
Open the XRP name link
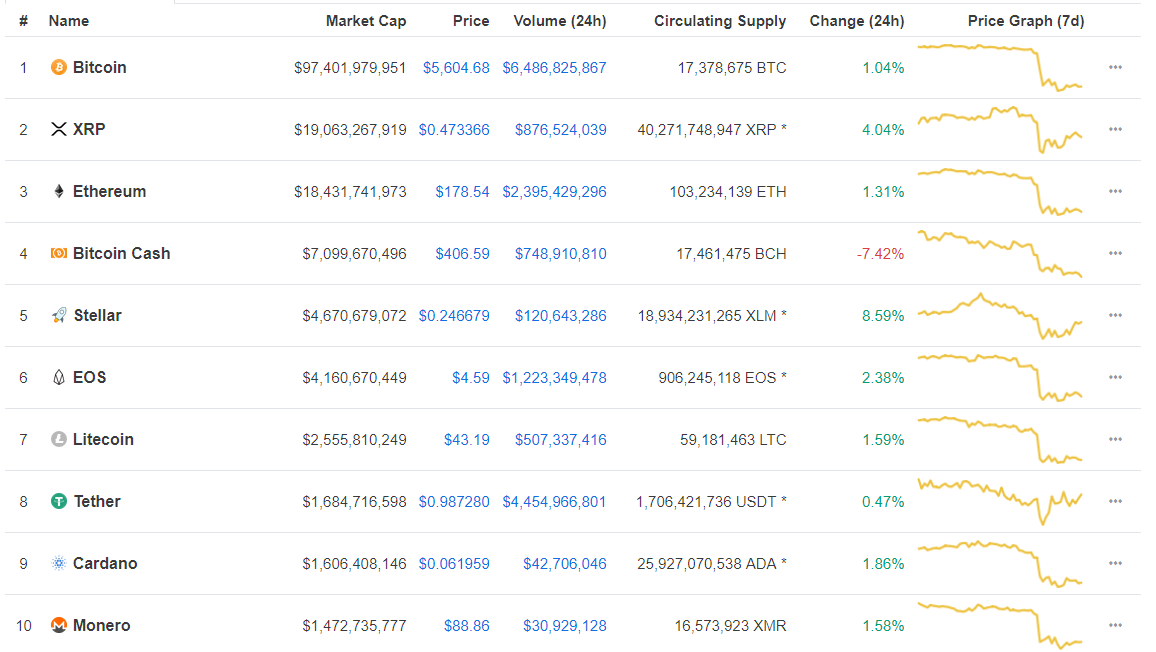89,130
